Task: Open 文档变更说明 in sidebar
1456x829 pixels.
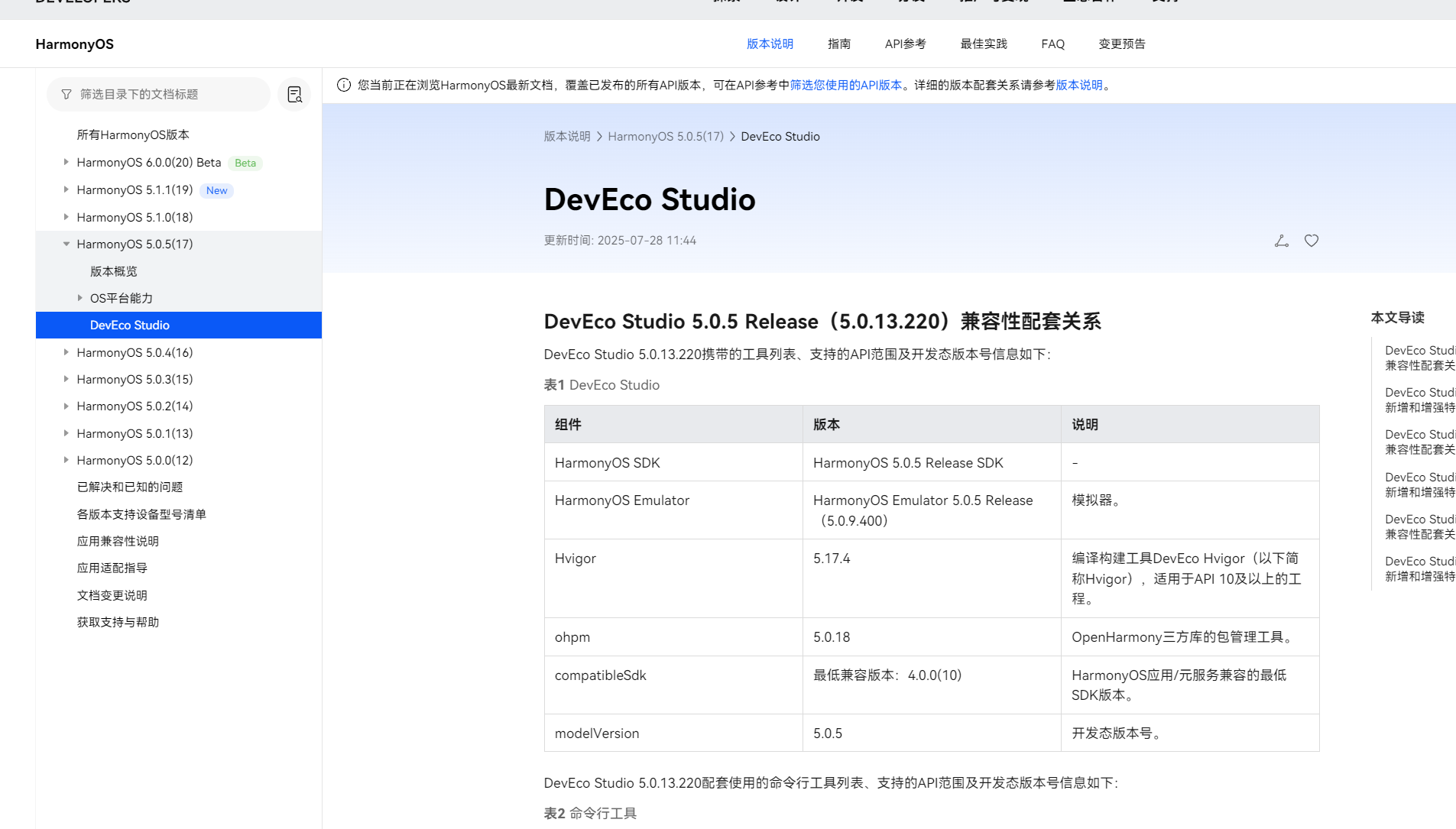Action: pos(112,595)
